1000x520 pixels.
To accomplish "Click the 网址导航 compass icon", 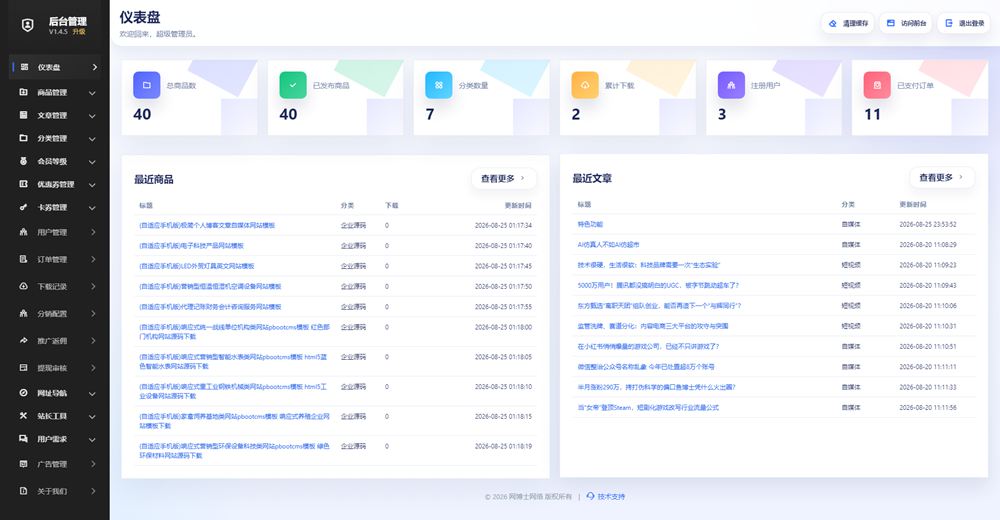I will (x=24, y=393).
